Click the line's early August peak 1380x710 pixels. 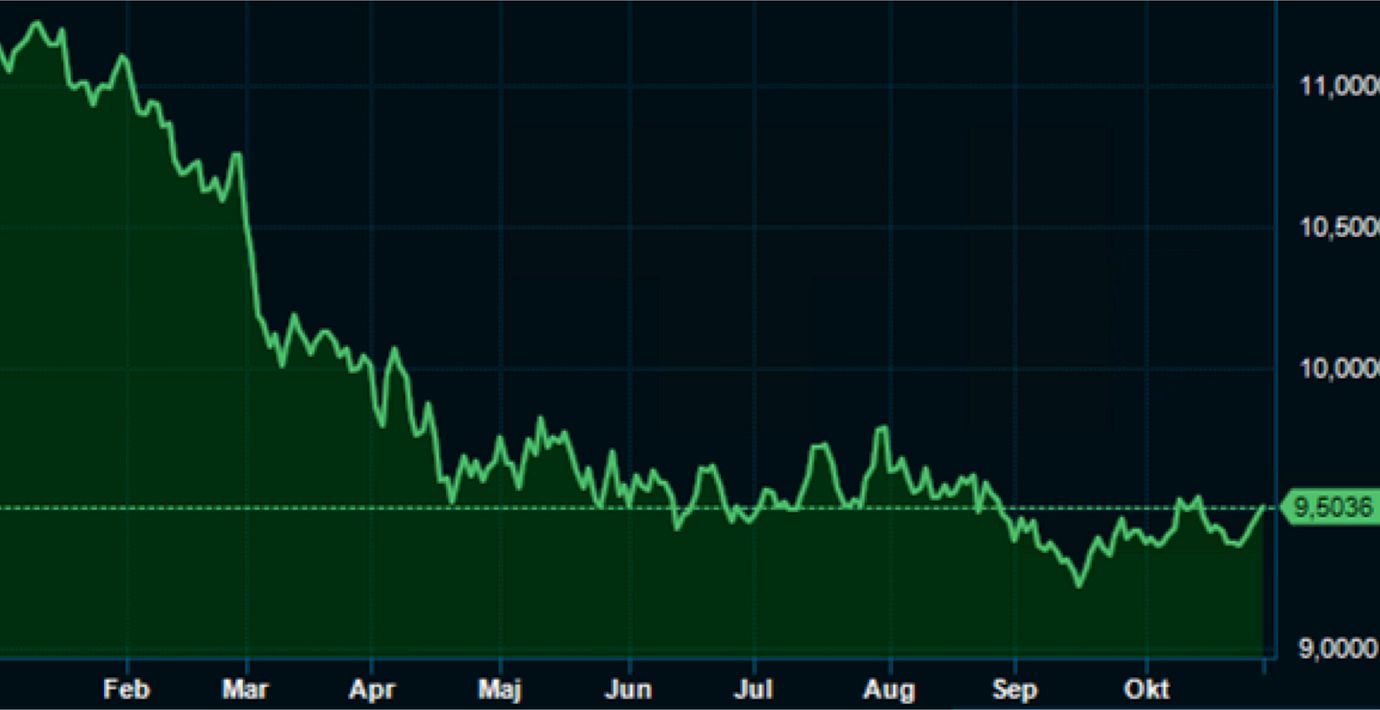pos(882,428)
